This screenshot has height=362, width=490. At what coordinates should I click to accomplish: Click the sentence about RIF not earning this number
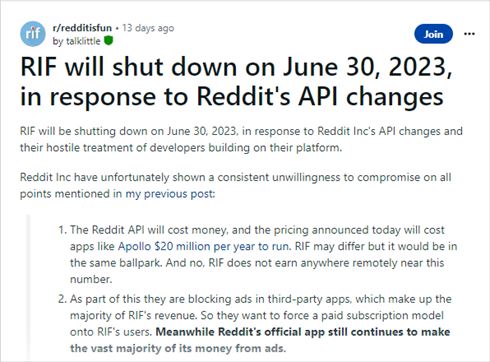(257, 271)
